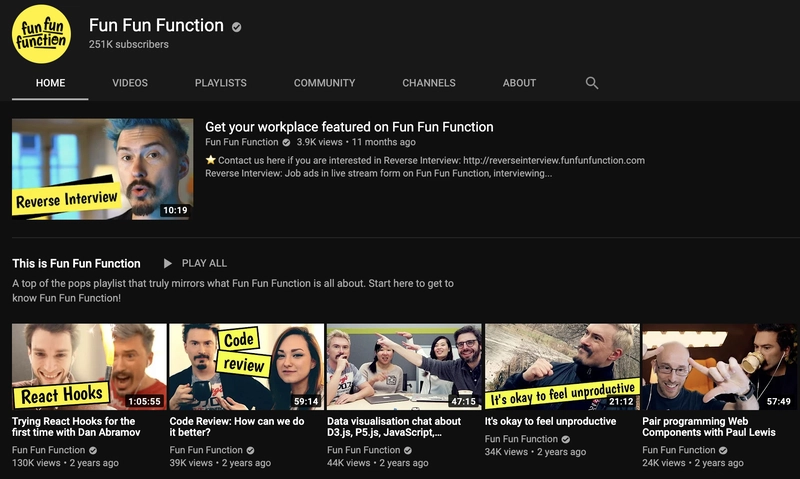The image size is (800, 479).
Task: Open the Code review video thumbnail
Action: pos(246,366)
